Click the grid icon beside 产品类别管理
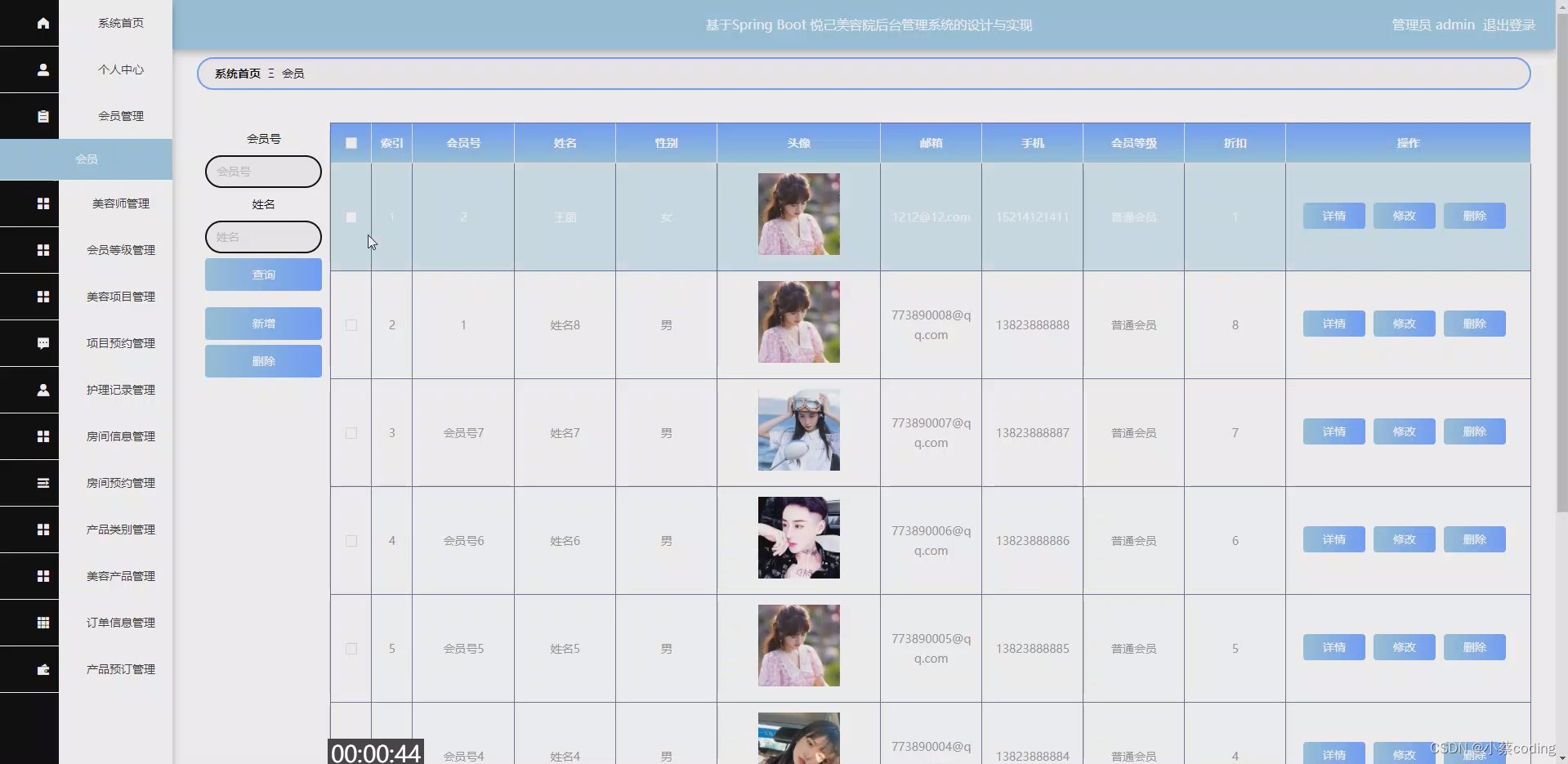Viewport: 1568px width, 764px height. tap(42, 529)
